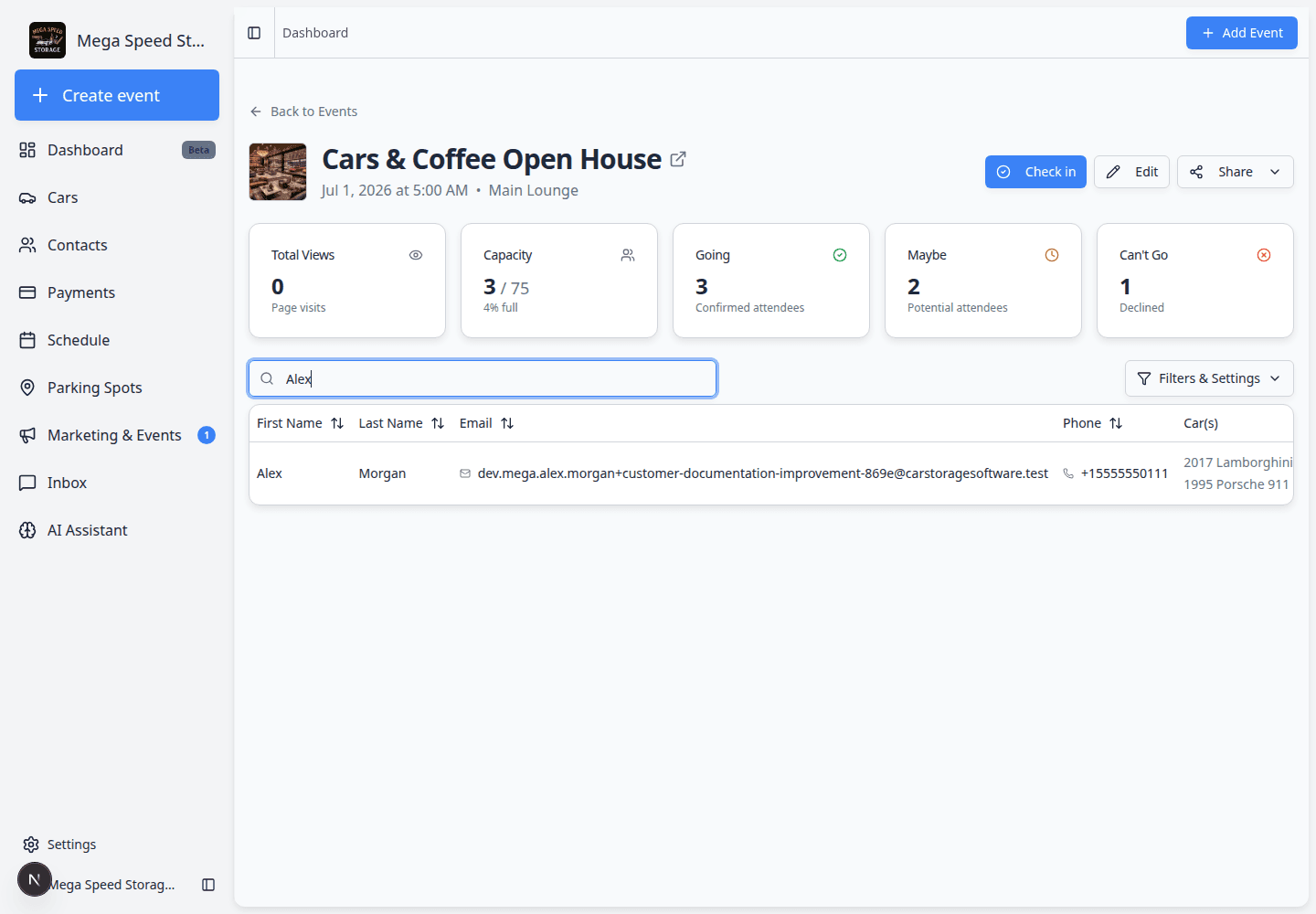Expand the Share dropdown
This screenshot has width=1316, height=914.
tap(1235, 172)
